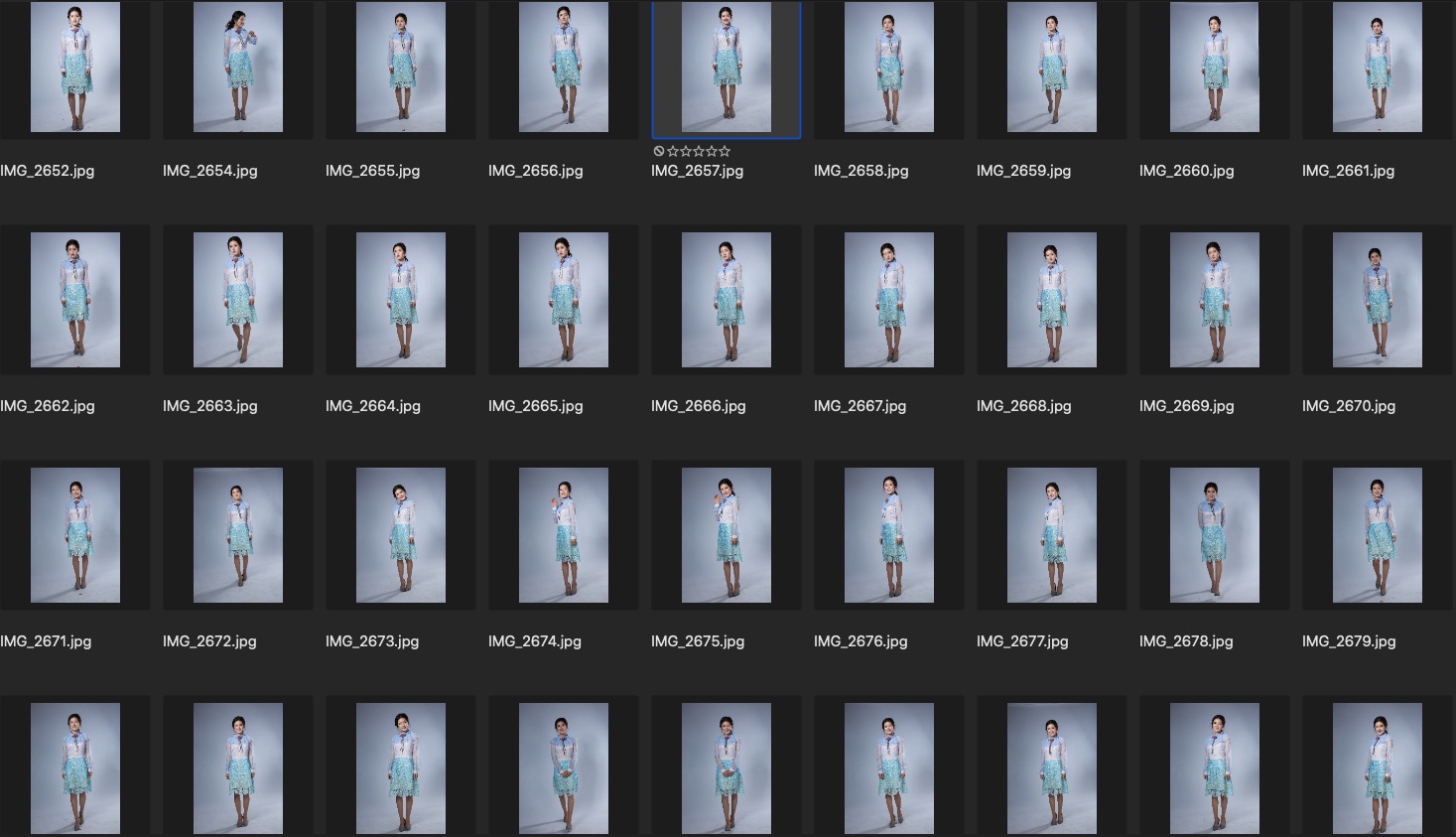Mark IMG_2657.jpg as five stars

coord(725,151)
